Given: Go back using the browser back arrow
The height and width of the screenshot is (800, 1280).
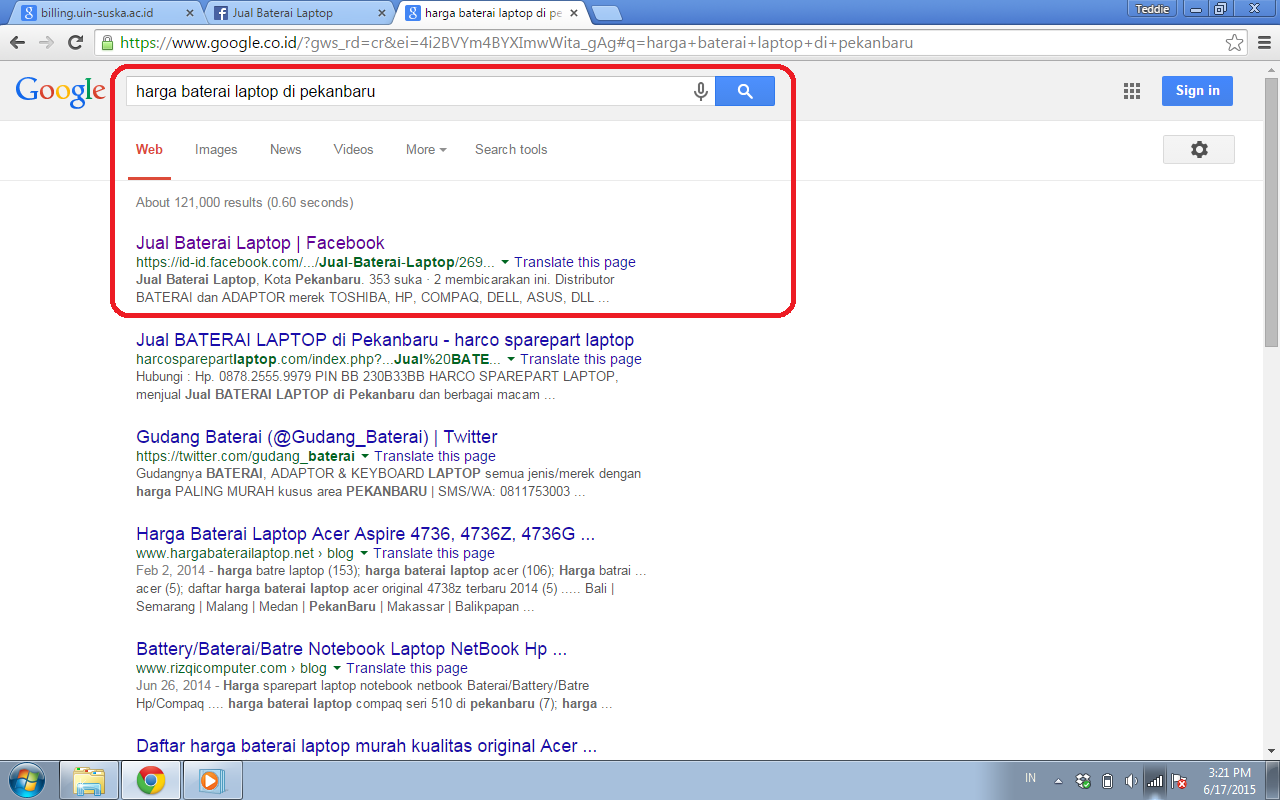Looking at the screenshot, I should tap(18, 43).
